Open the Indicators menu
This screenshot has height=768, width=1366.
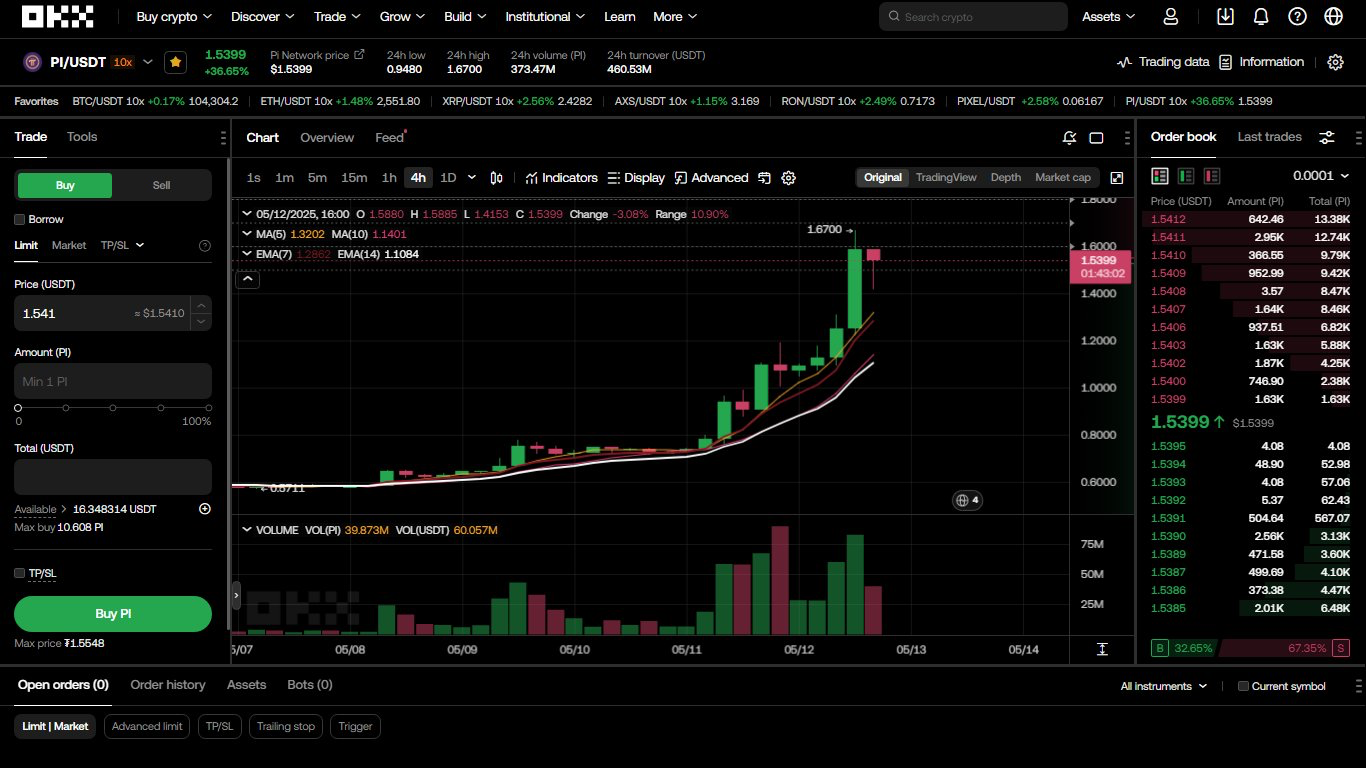tap(561, 178)
